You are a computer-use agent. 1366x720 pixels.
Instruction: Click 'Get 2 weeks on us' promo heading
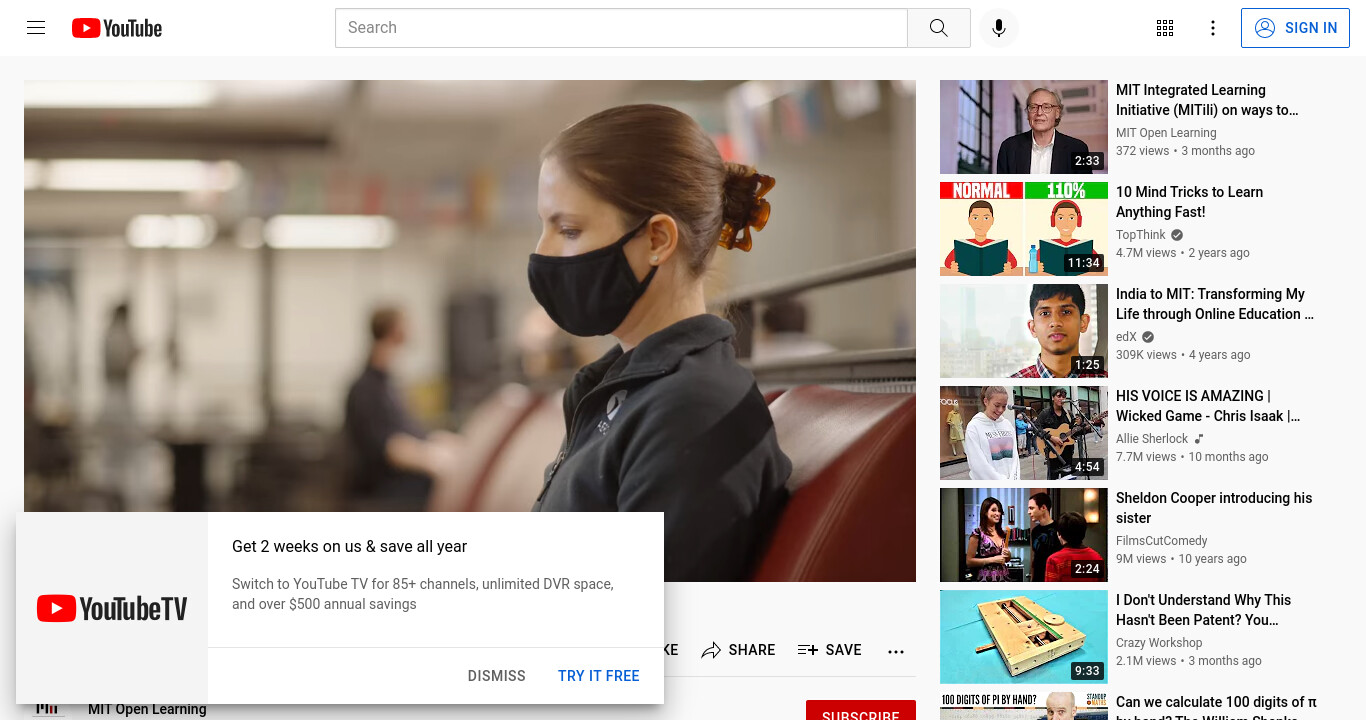coord(349,546)
